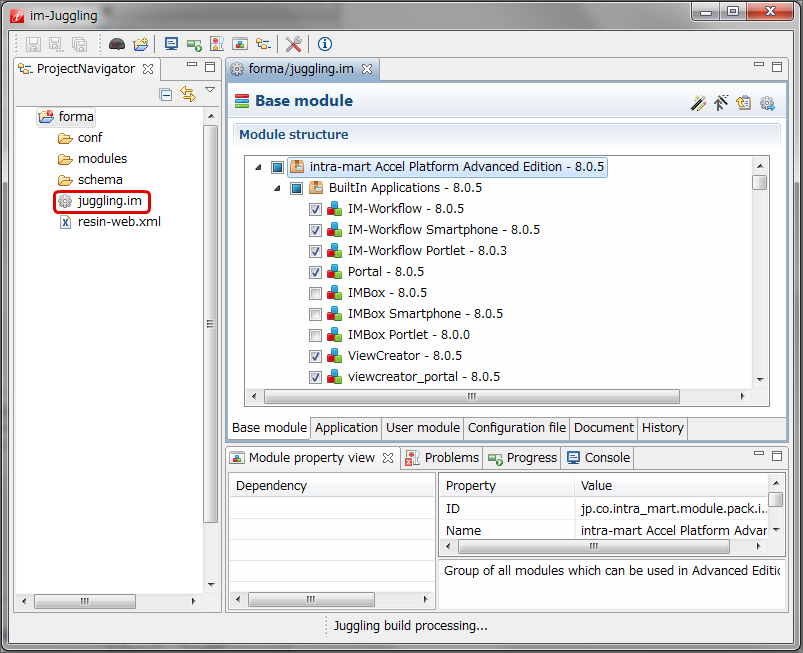
Task: Click the Save All stacked-floppies icon
Action: coord(79,45)
